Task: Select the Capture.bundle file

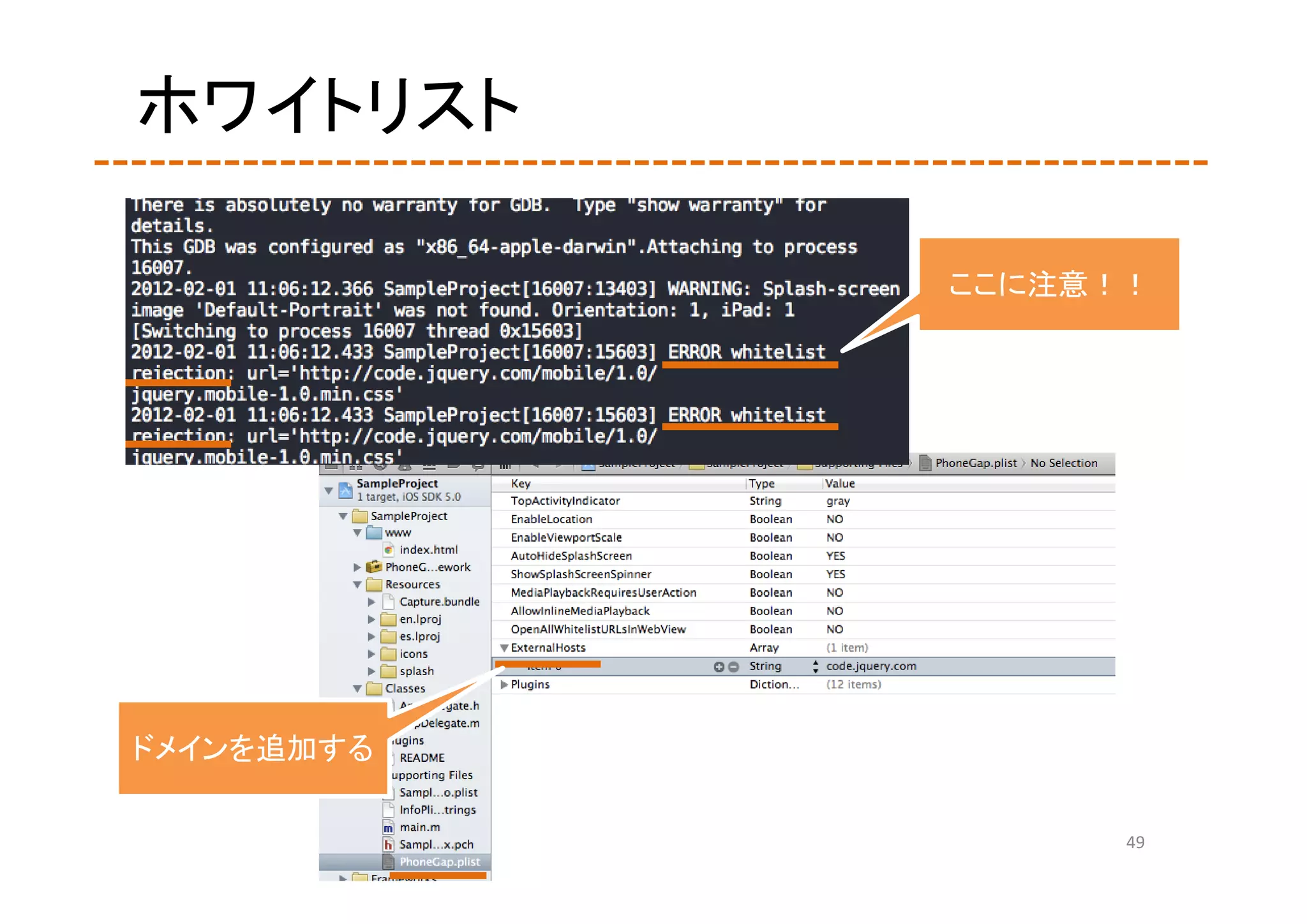Action: 439,602
